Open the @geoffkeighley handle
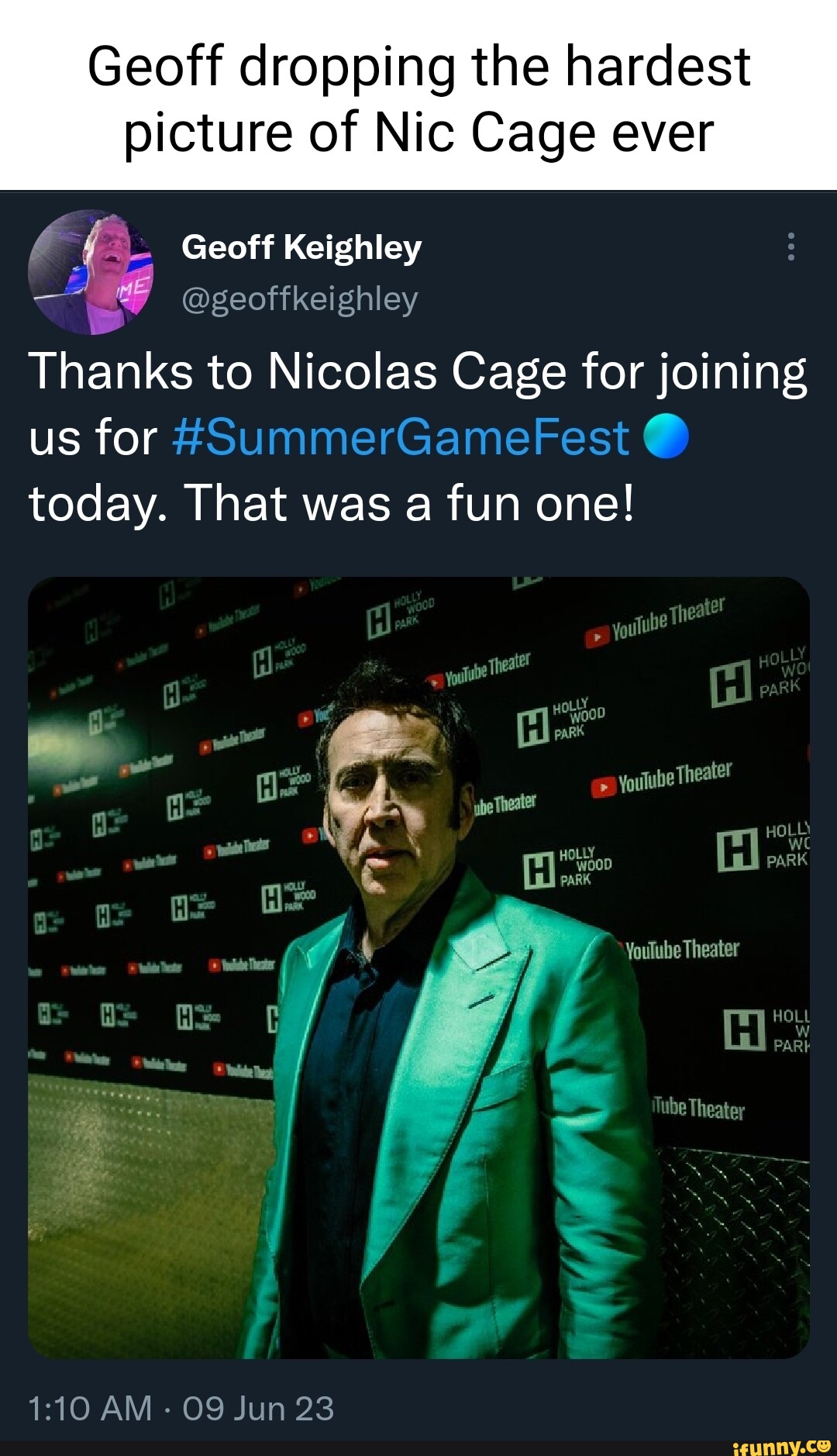Image resolution: width=837 pixels, height=1456 pixels. click(x=300, y=298)
